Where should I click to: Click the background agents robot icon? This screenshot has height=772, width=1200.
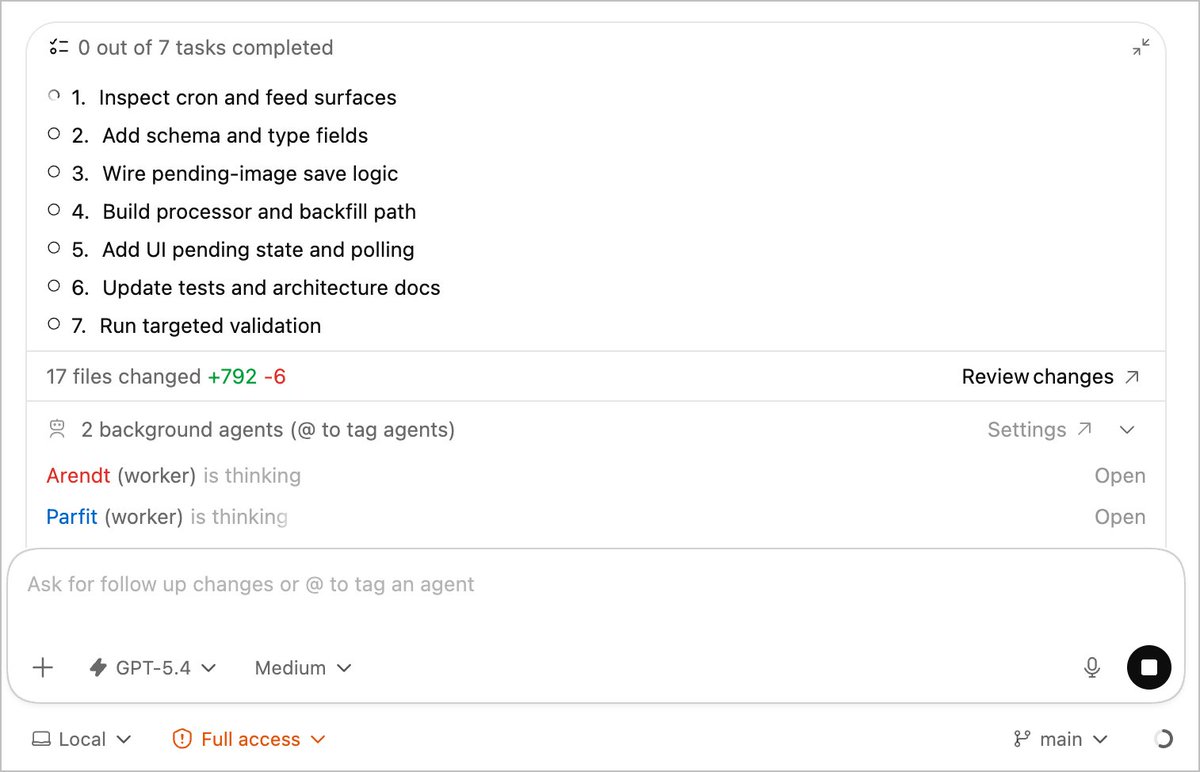click(57, 429)
